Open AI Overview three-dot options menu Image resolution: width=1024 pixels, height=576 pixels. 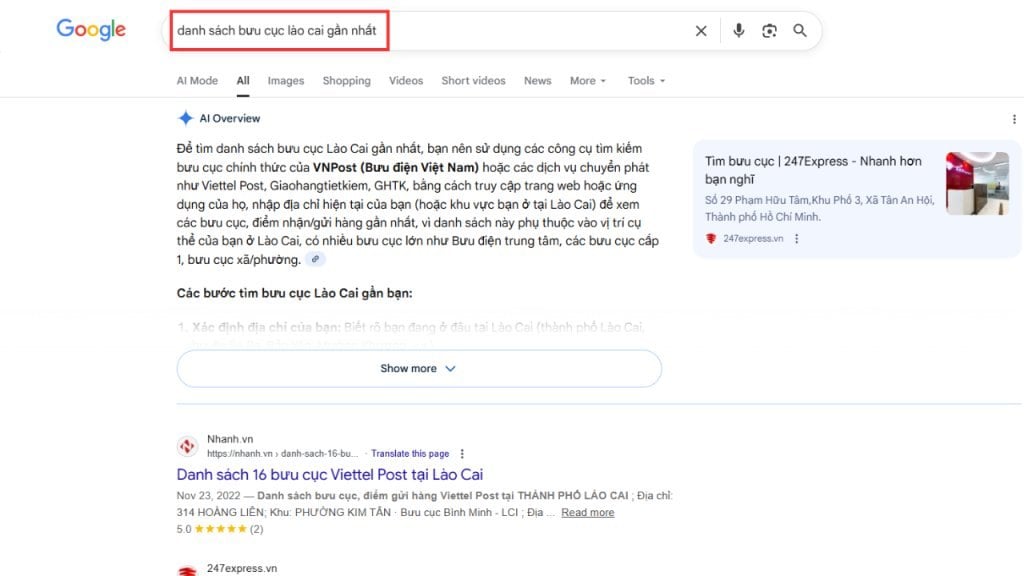tap(1015, 119)
